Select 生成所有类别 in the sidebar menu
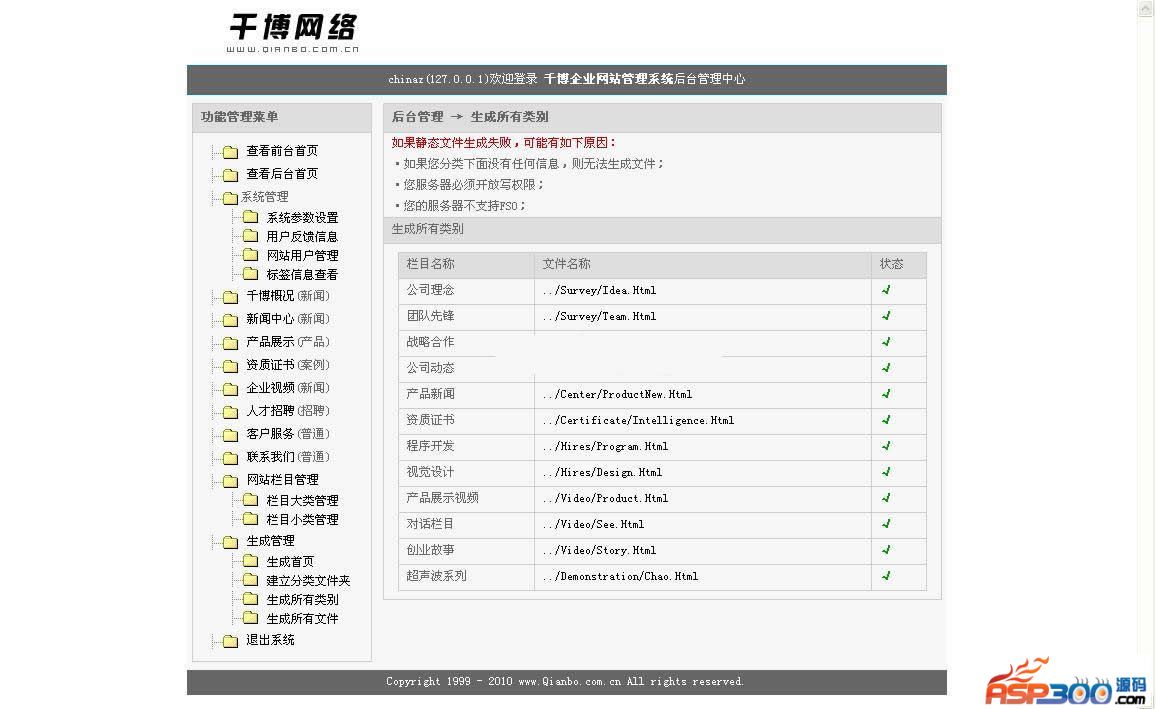This screenshot has height=709, width=1156. 302,600
